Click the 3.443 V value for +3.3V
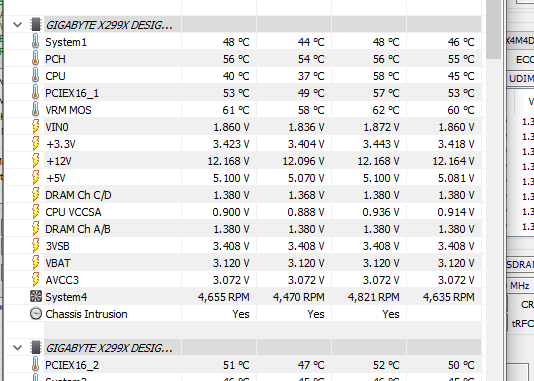The height and width of the screenshot is (381, 534). 381,144
